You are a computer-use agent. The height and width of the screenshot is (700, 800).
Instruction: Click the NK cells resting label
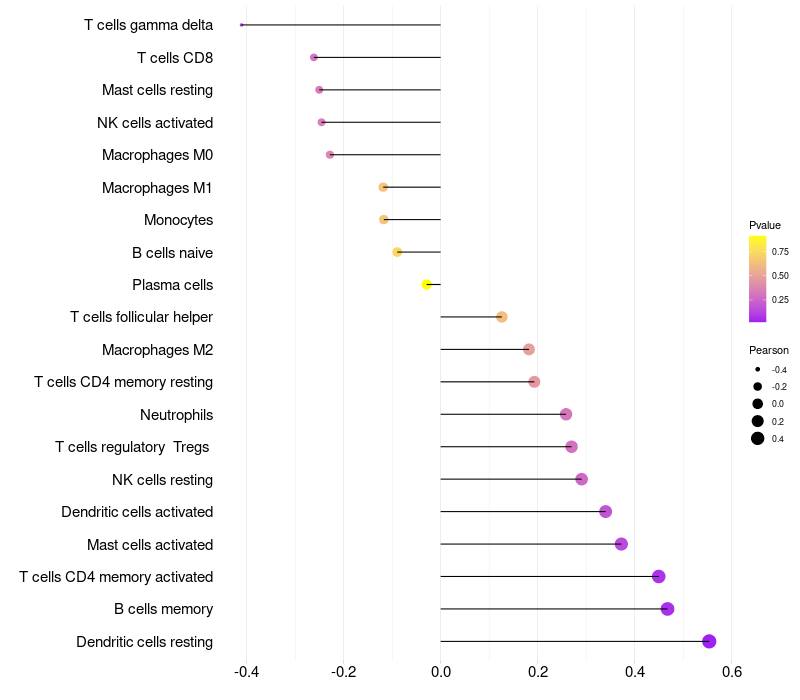click(162, 480)
